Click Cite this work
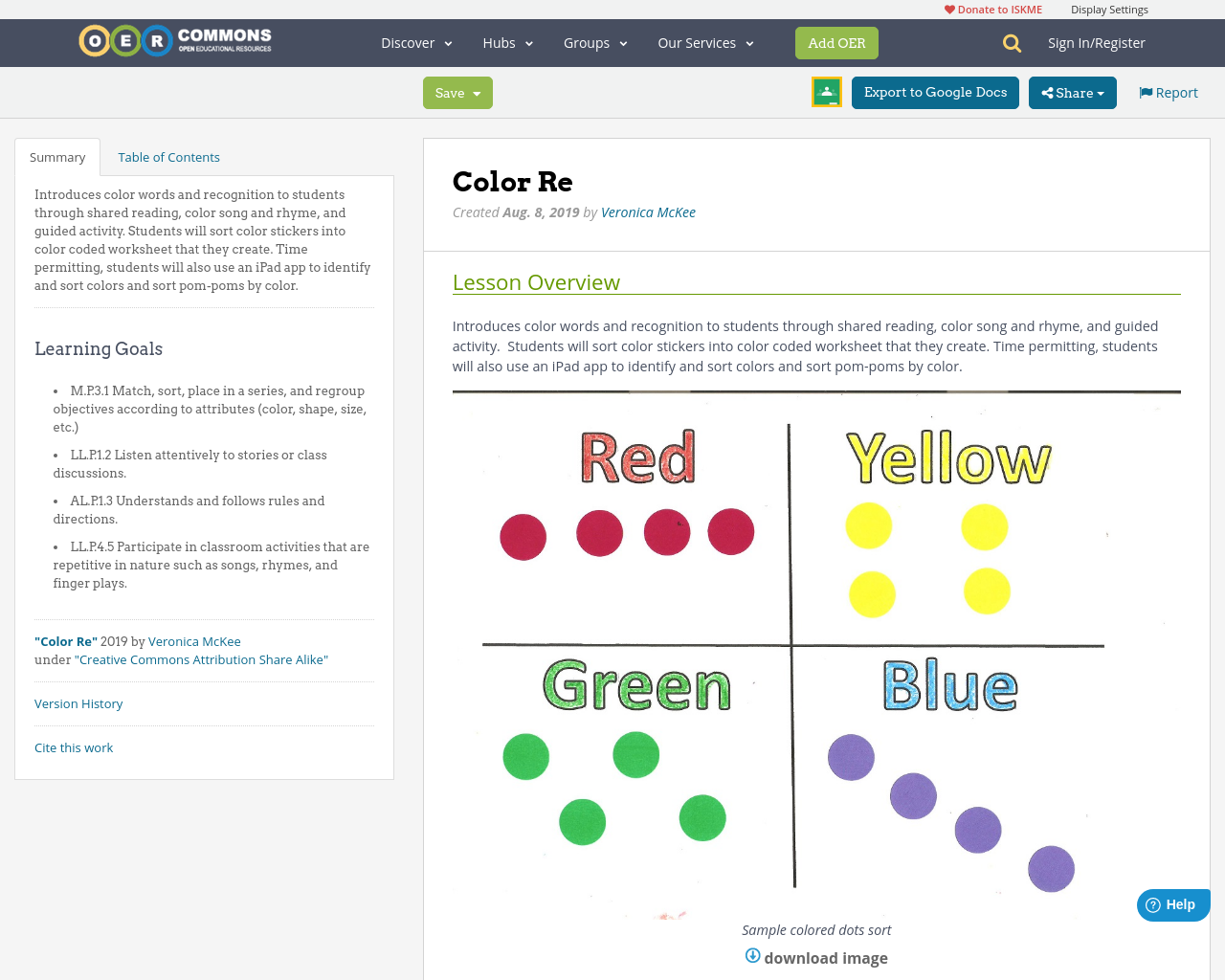Screen dimensions: 1225x980 tap(74, 746)
